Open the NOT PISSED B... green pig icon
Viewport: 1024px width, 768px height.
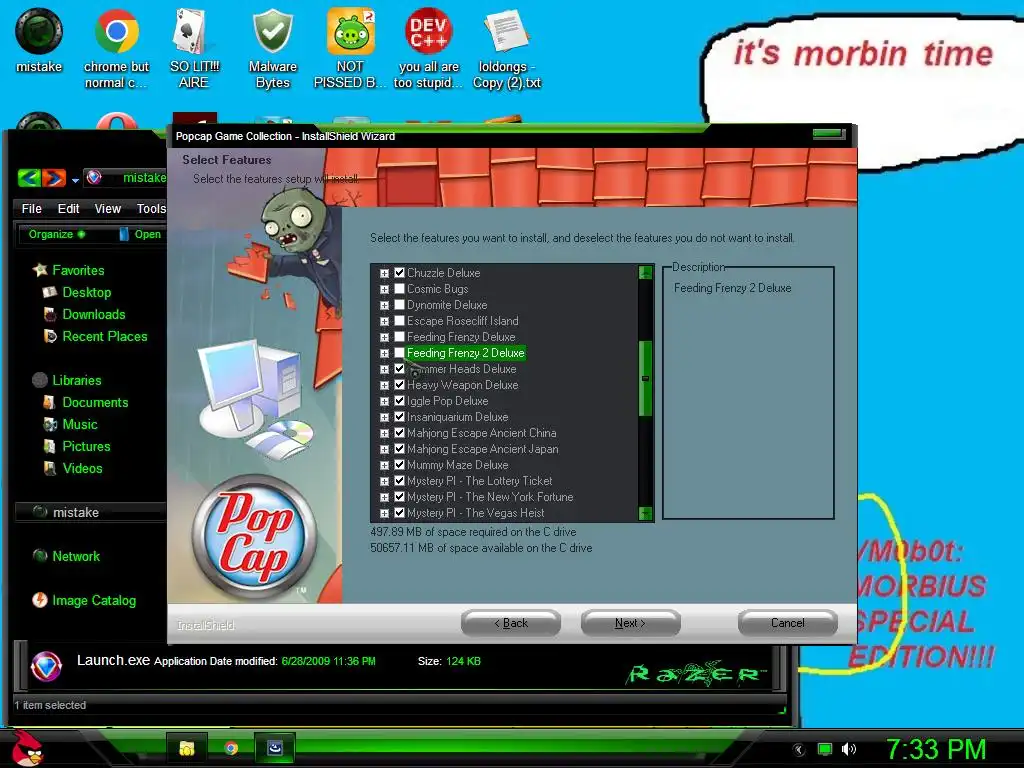coord(350,49)
